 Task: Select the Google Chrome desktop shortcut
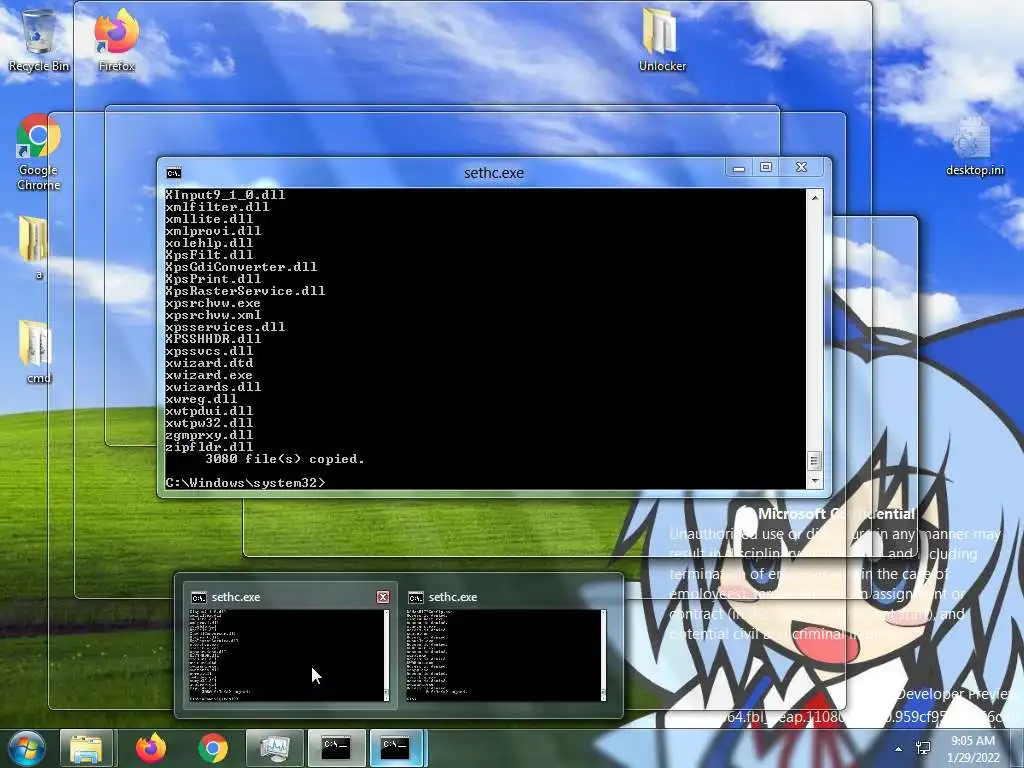click(39, 152)
